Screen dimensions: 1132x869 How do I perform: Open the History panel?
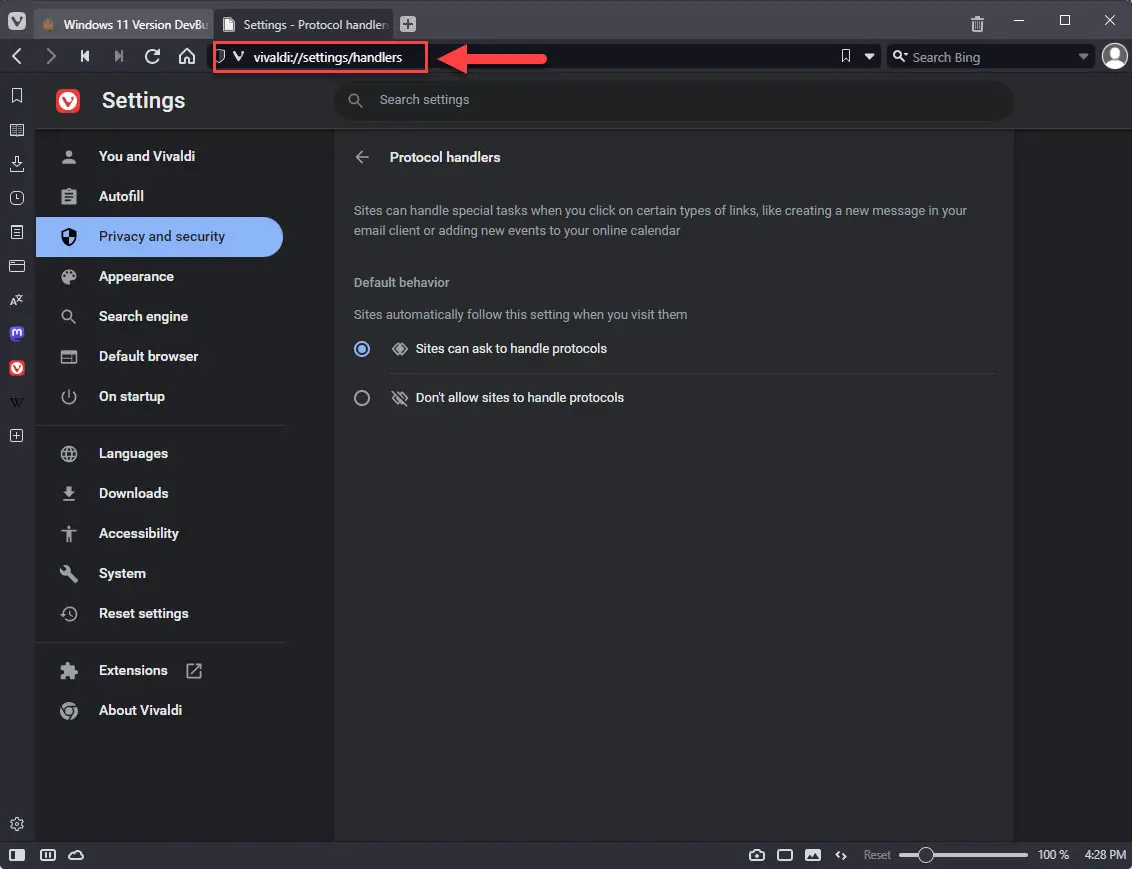tap(17, 198)
